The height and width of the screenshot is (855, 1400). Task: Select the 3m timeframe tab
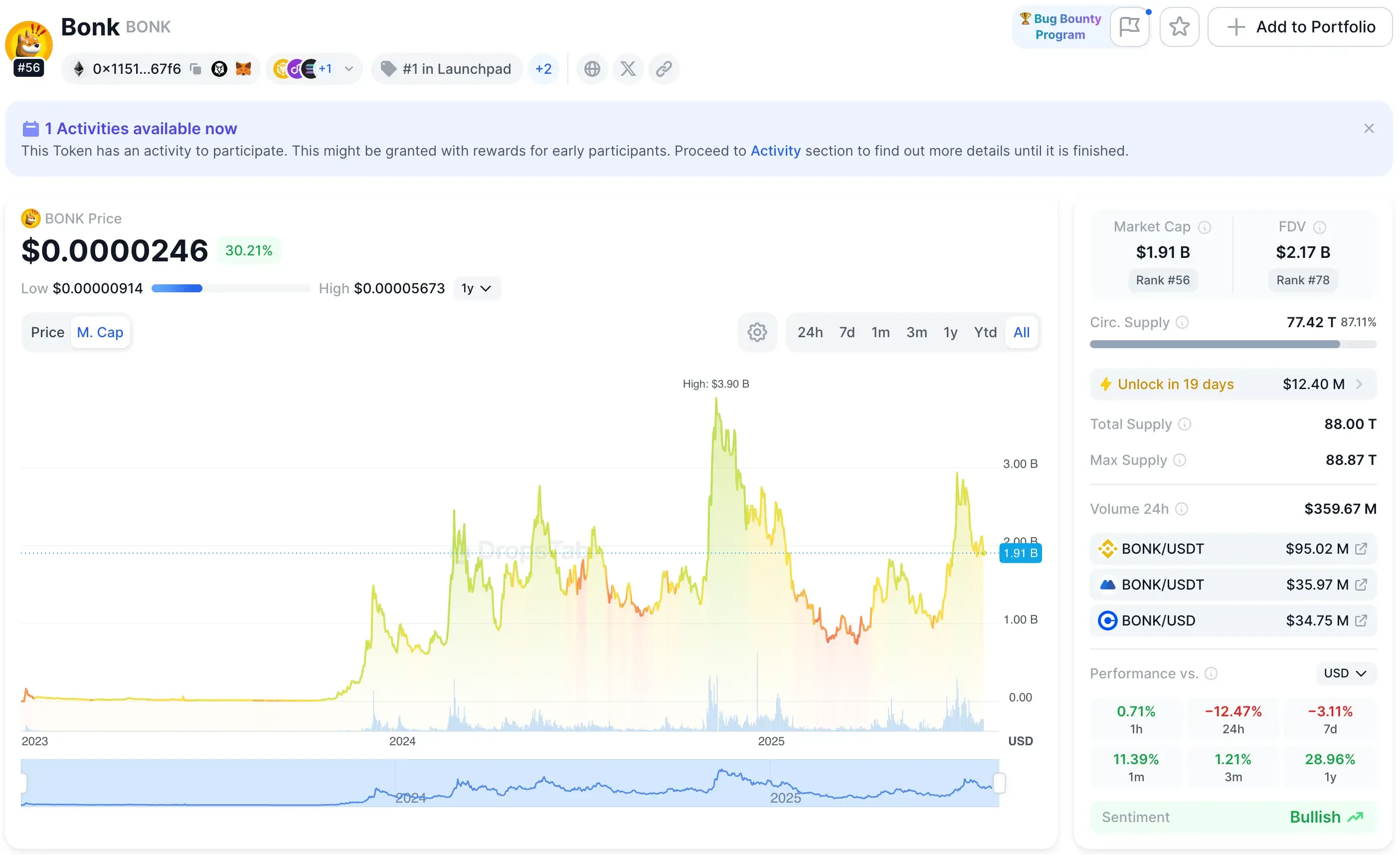[916, 332]
